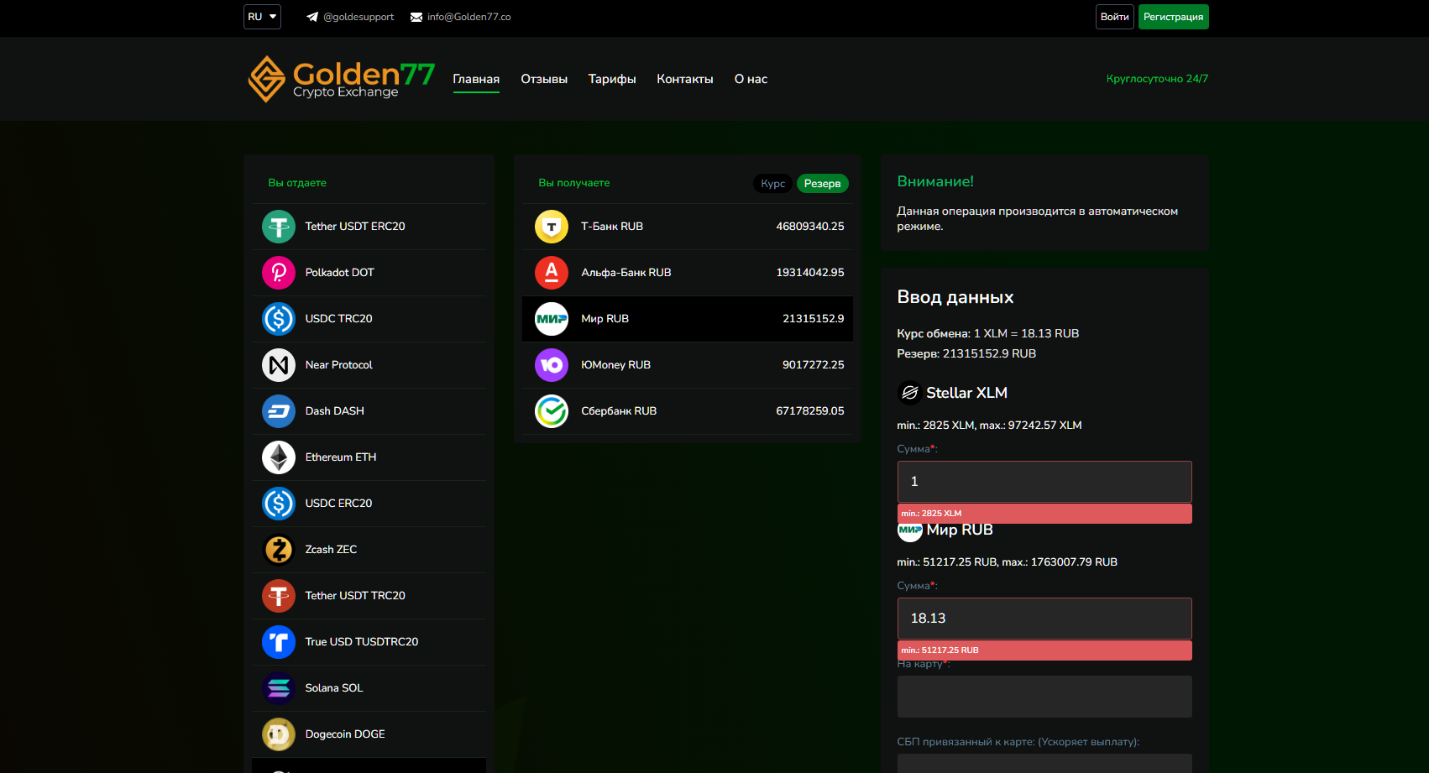
Task: Select the Dogecoin DOGE icon
Action: 279,734
